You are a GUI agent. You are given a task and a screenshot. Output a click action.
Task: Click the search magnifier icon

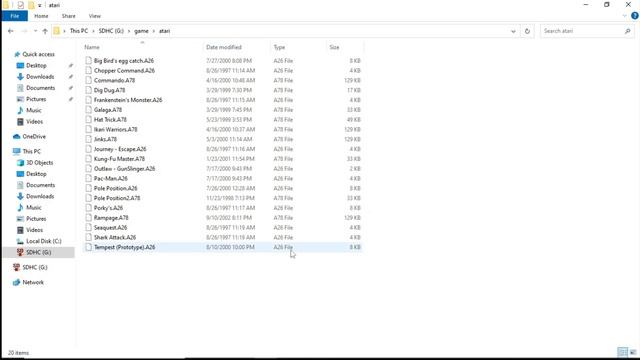pos(627,31)
